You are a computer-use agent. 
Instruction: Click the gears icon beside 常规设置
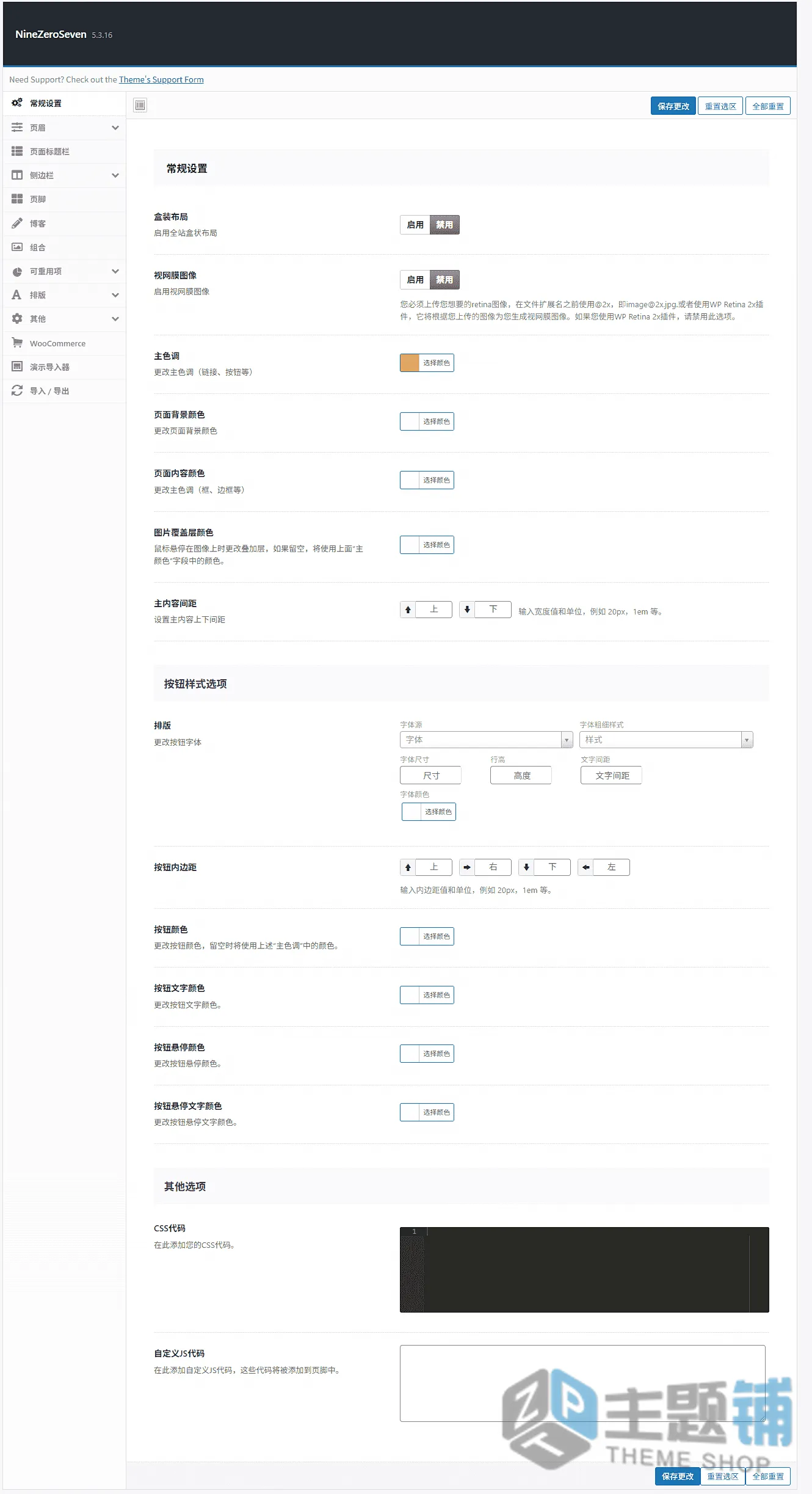(17, 103)
